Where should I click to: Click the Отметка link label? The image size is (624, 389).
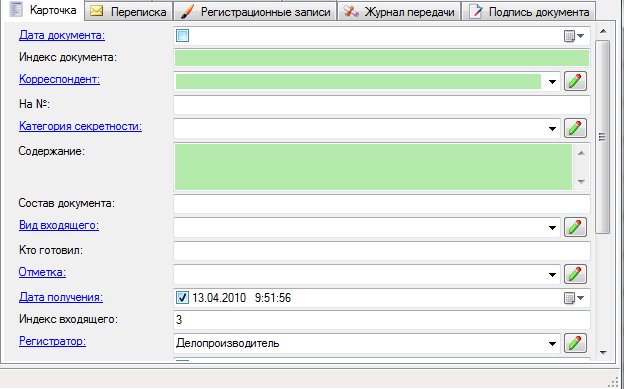click(x=42, y=272)
